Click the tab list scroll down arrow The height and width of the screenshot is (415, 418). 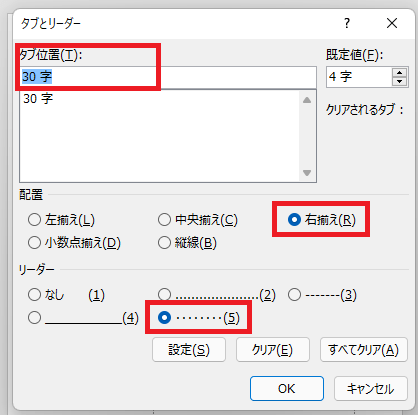click(x=307, y=173)
